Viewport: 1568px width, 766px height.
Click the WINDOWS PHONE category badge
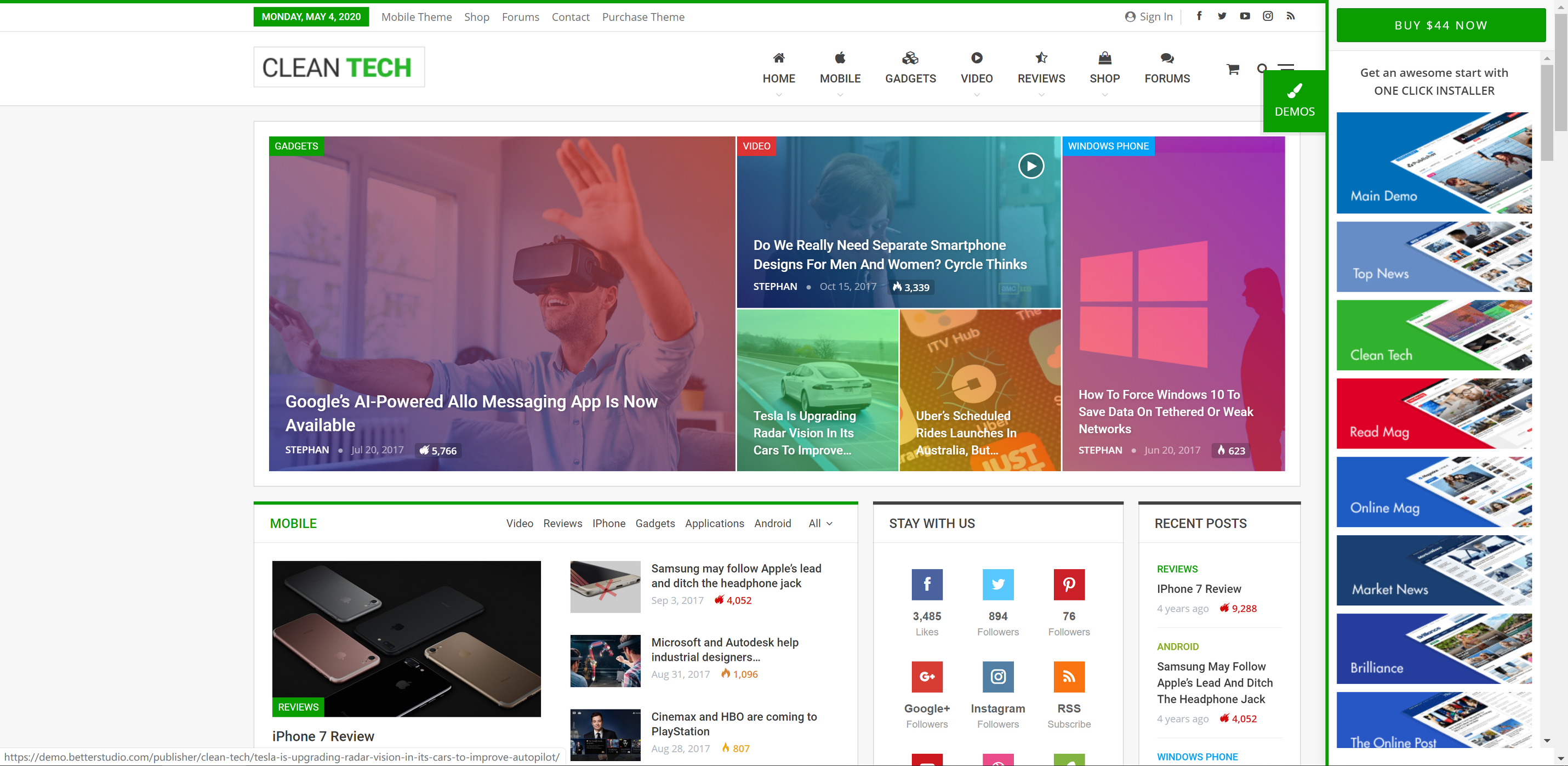pyautogui.click(x=1108, y=146)
